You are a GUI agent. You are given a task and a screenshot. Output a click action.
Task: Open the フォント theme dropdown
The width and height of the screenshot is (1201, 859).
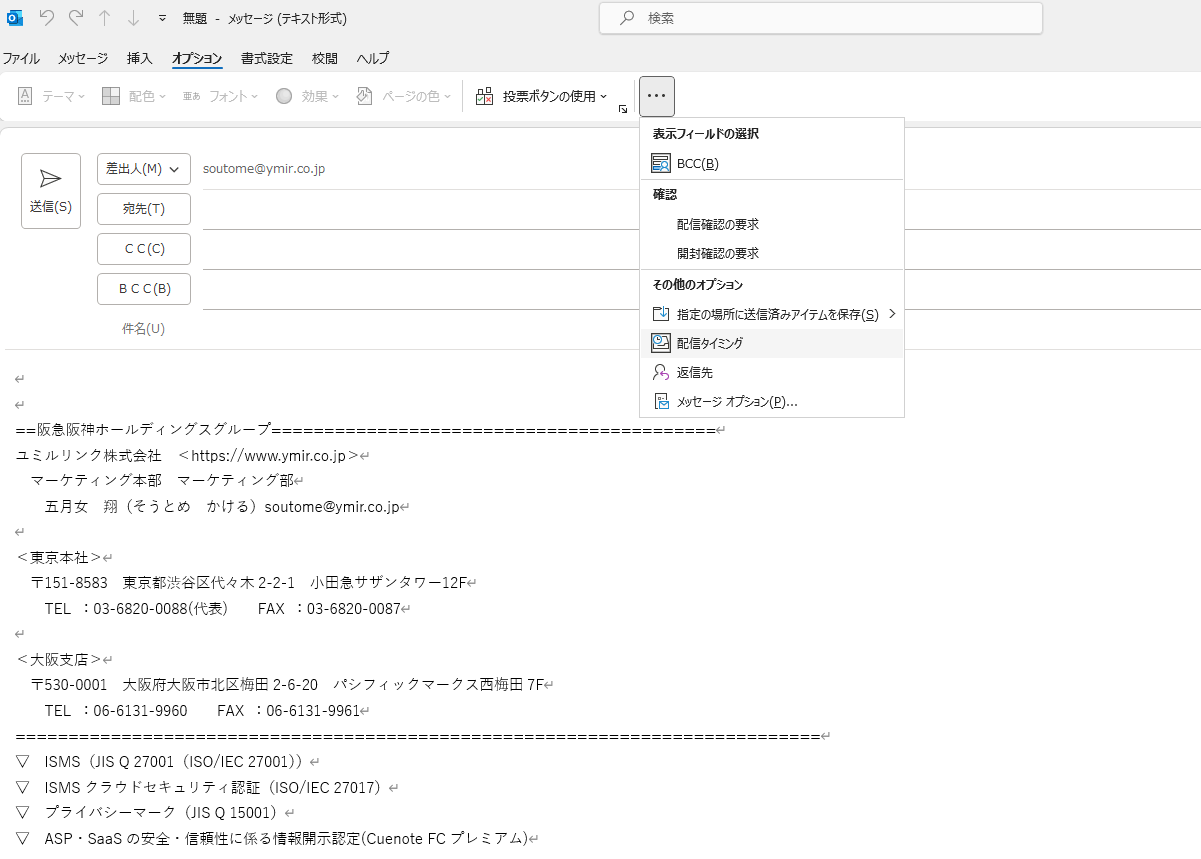click(221, 96)
